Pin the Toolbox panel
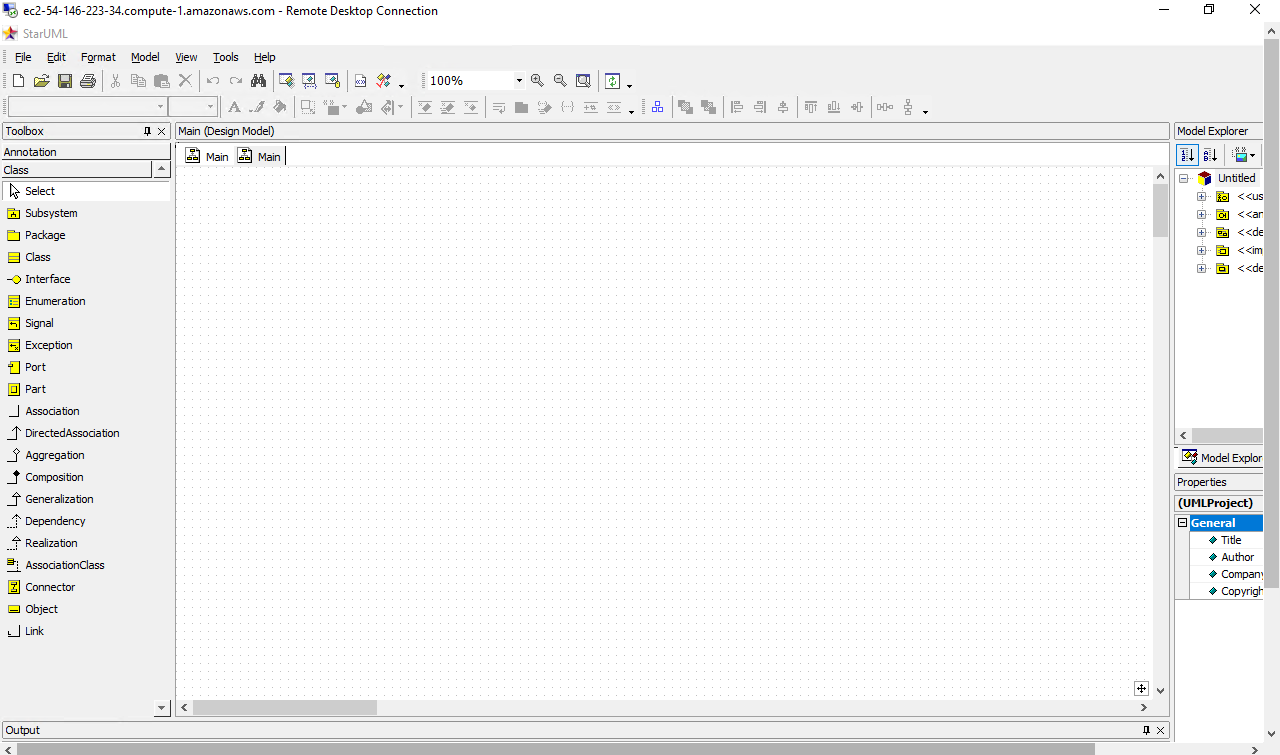The height and width of the screenshot is (755, 1280). coord(147,131)
